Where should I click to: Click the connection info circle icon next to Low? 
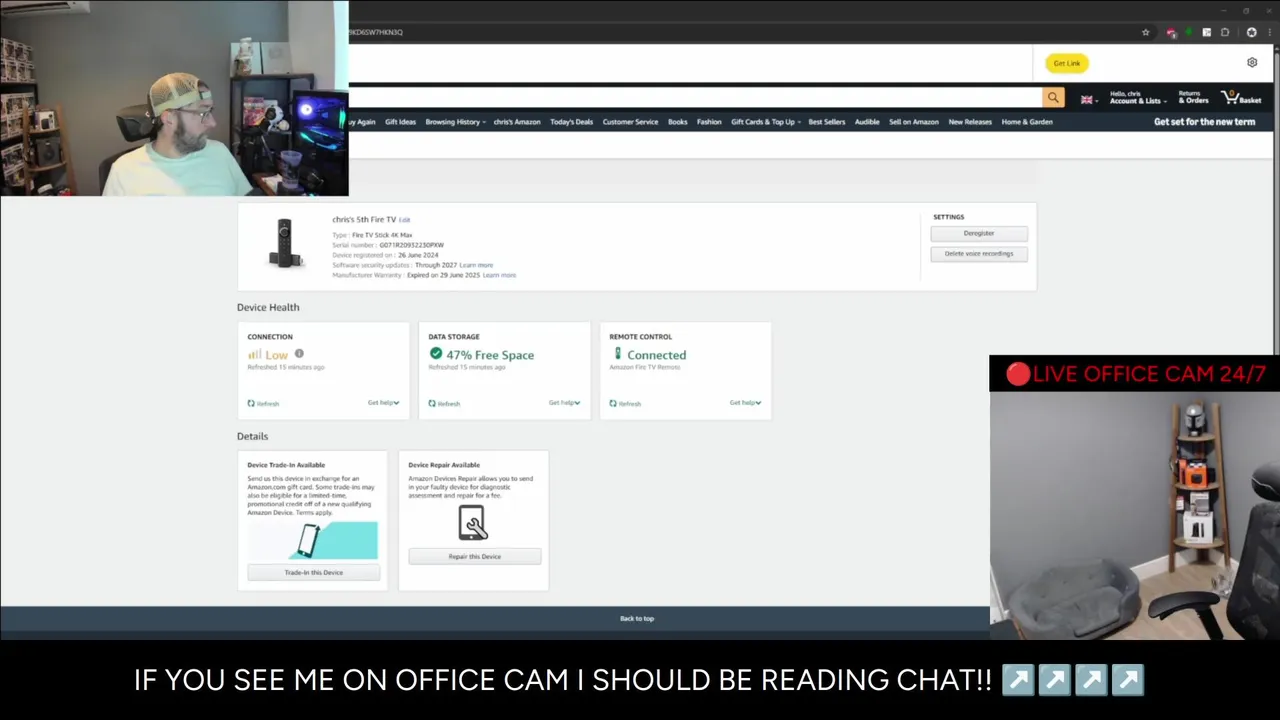(299, 354)
